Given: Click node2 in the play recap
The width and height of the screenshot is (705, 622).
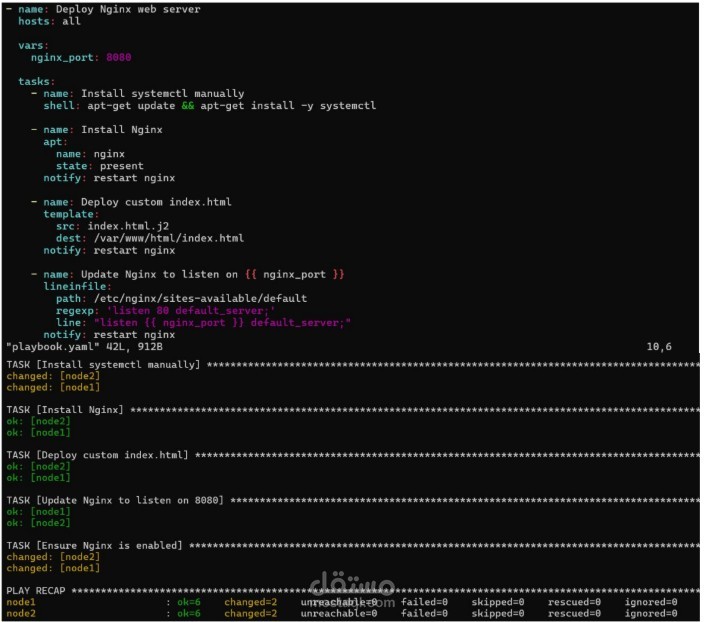Looking at the screenshot, I should click(x=21, y=613).
